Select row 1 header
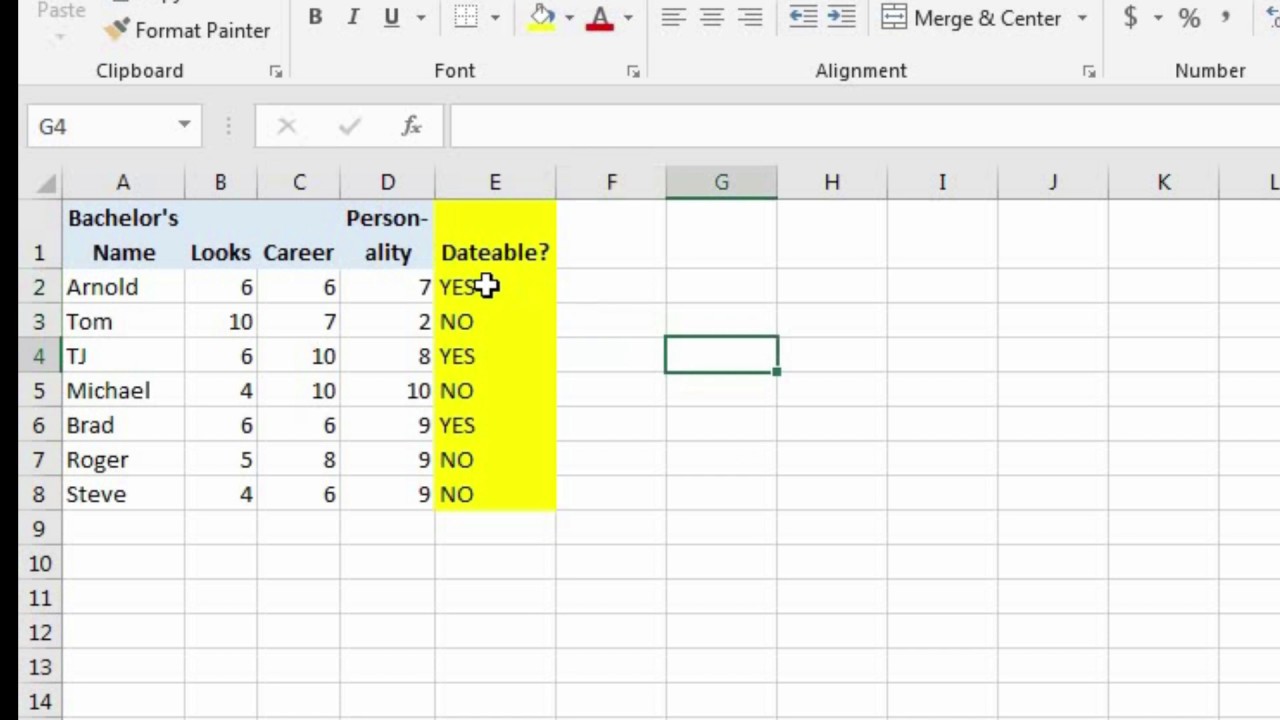 pyautogui.click(x=40, y=235)
